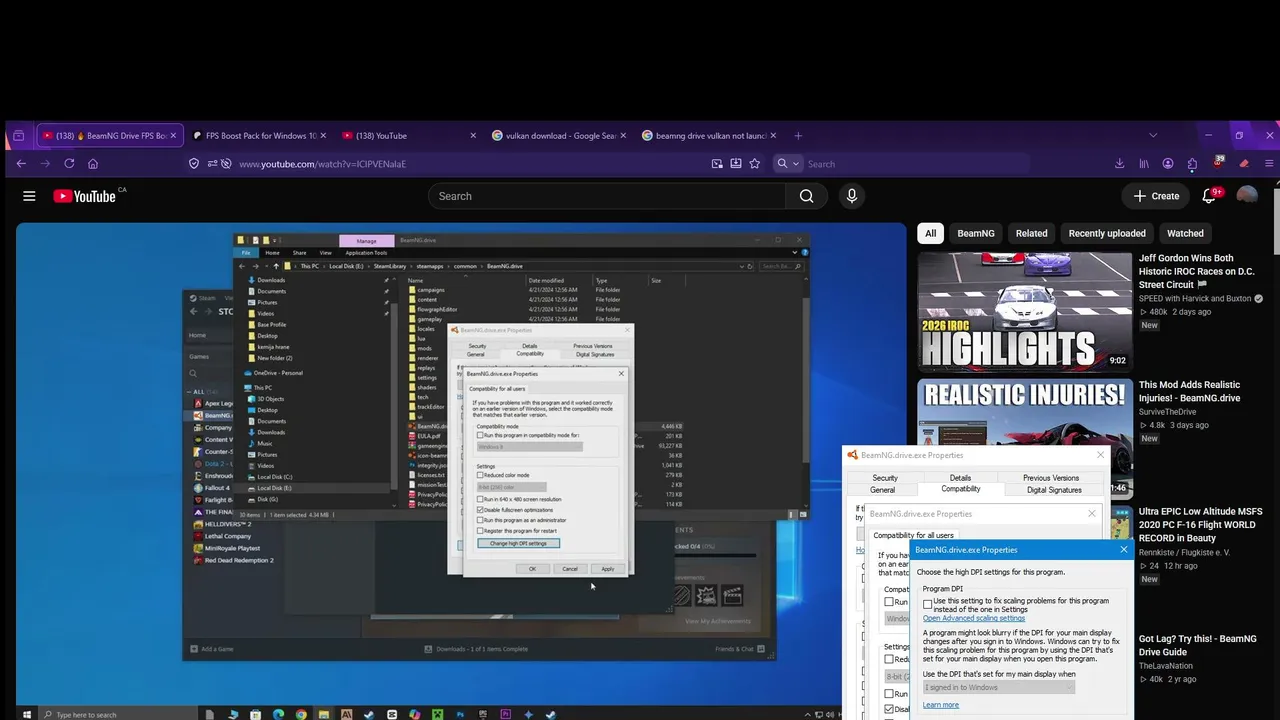Toggle Register this program for restart checkbox
Image resolution: width=1280 pixels, height=720 pixels.
point(480,531)
